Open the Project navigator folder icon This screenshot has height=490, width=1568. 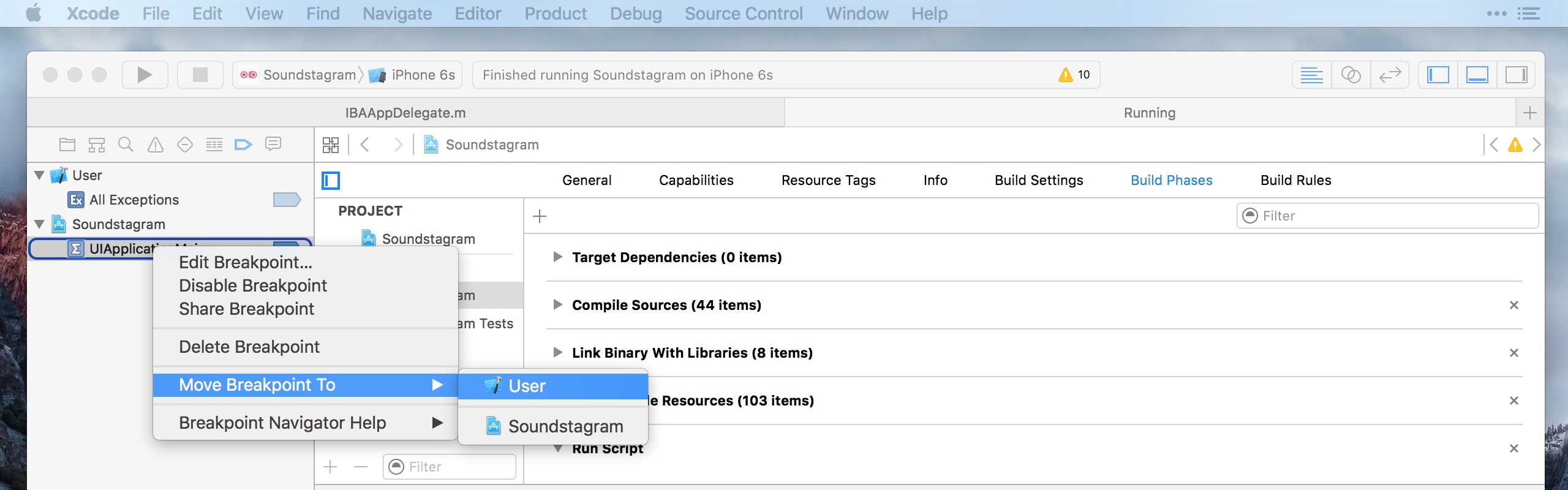pos(67,145)
